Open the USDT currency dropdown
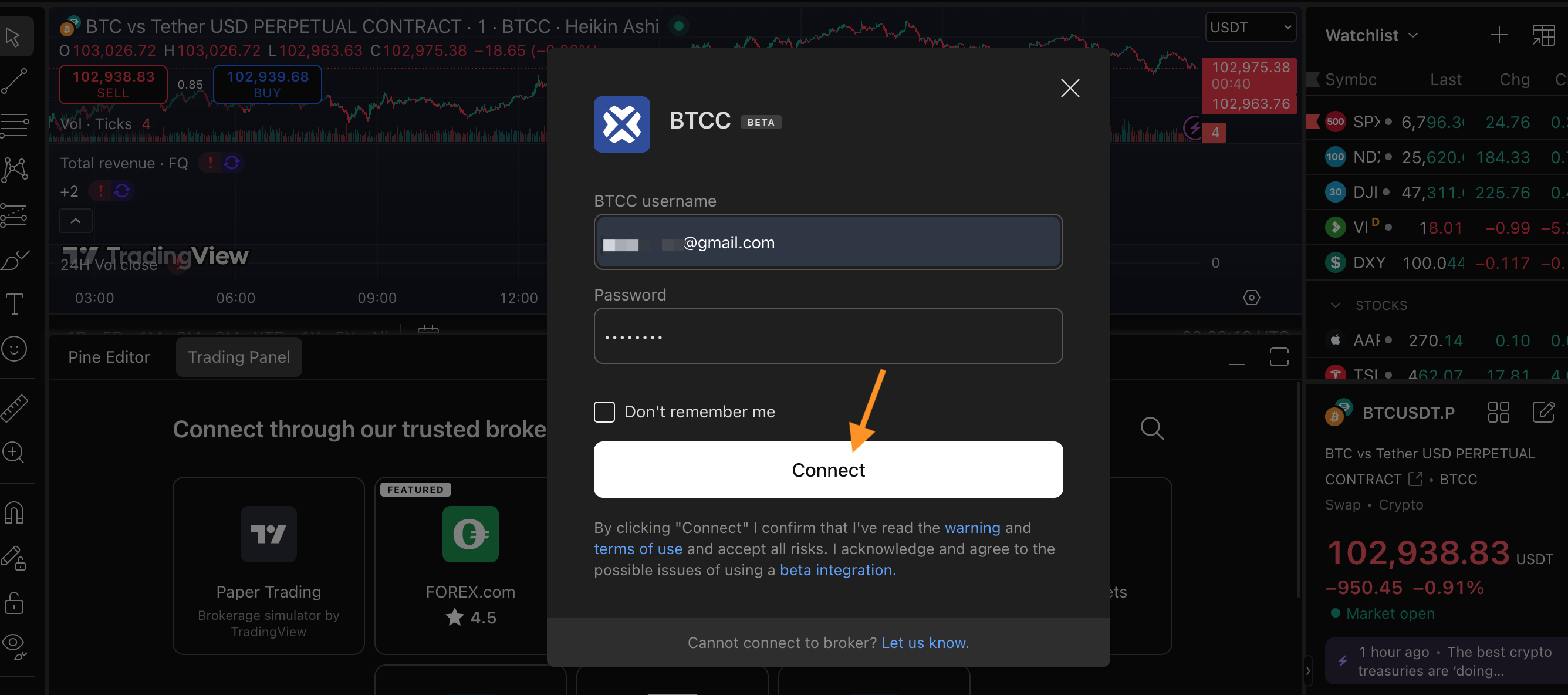1568x695 pixels. pyautogui.click(x=1251, y=28)
